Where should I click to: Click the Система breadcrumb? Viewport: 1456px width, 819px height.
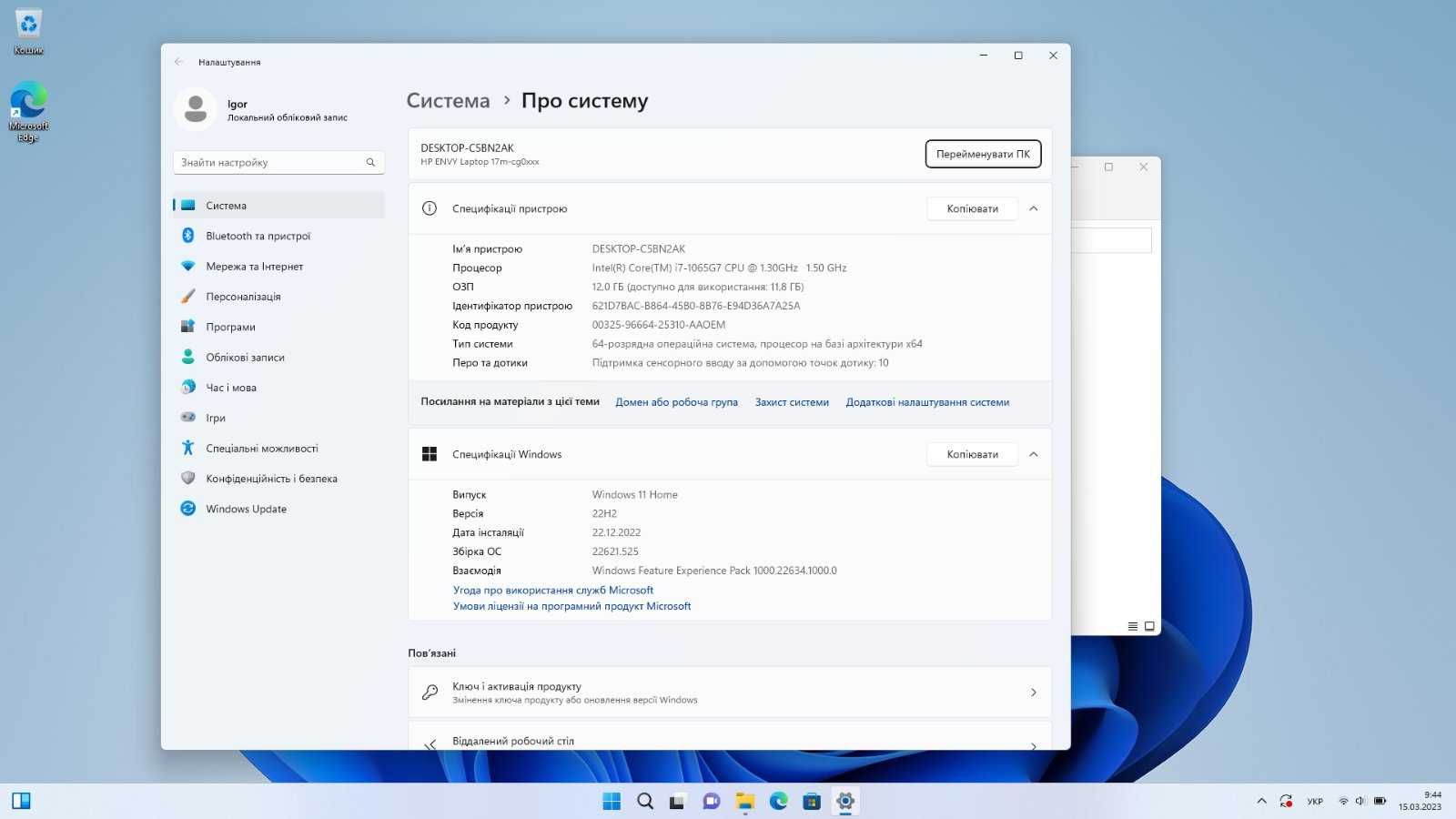click(x=448, y=101)
